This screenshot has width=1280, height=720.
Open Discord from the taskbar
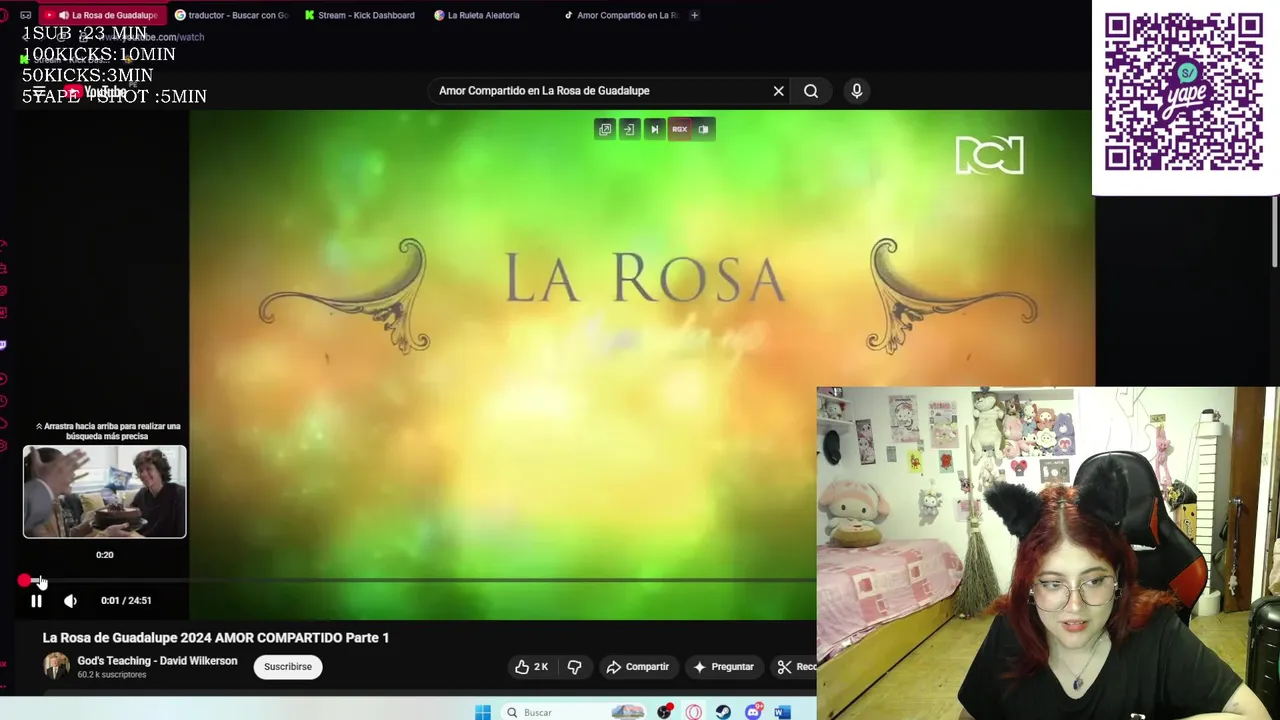pyautogui.click(x=753, y=712)
